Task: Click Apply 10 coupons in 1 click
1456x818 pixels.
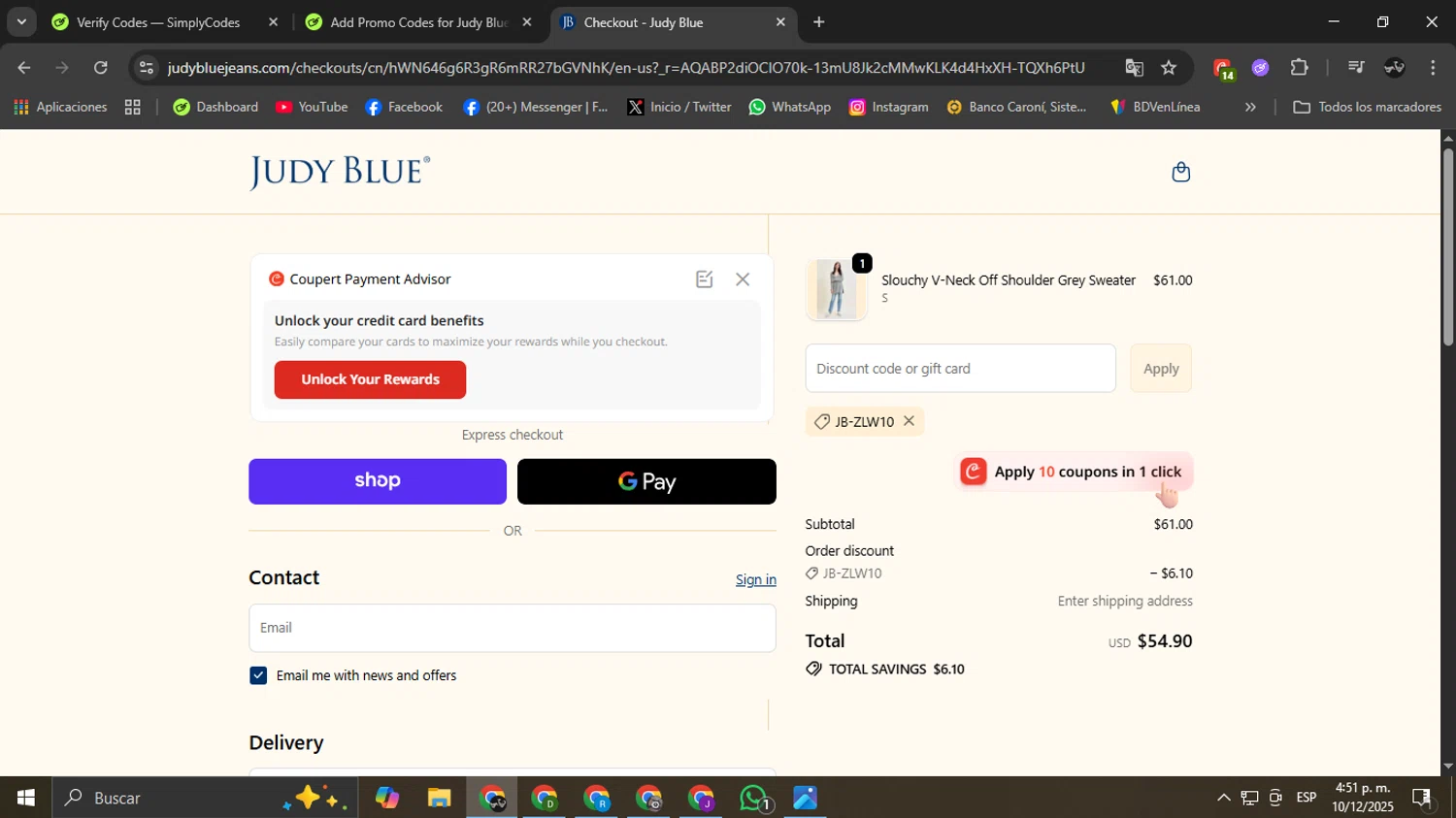Action: [x=1075, y=472]
